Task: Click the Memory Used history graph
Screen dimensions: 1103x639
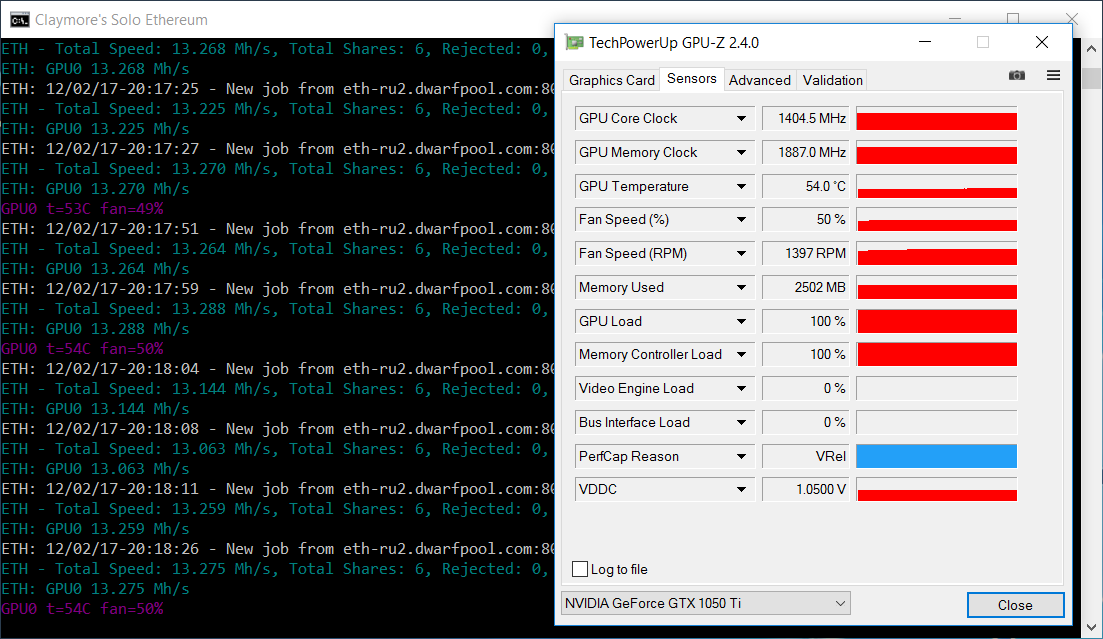Action: (936, 287)
